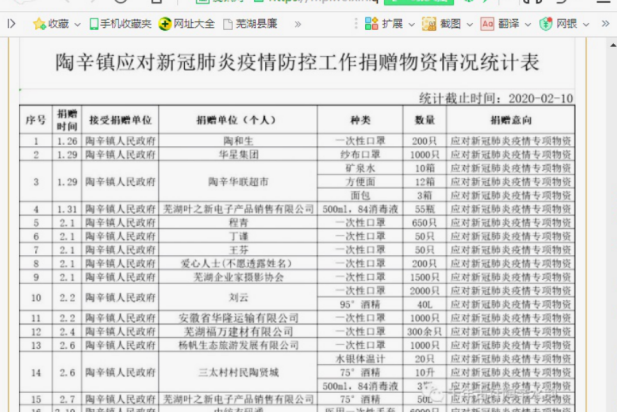
Task: Click the 网银 online banking shield icon
Action: pos(545,24)
